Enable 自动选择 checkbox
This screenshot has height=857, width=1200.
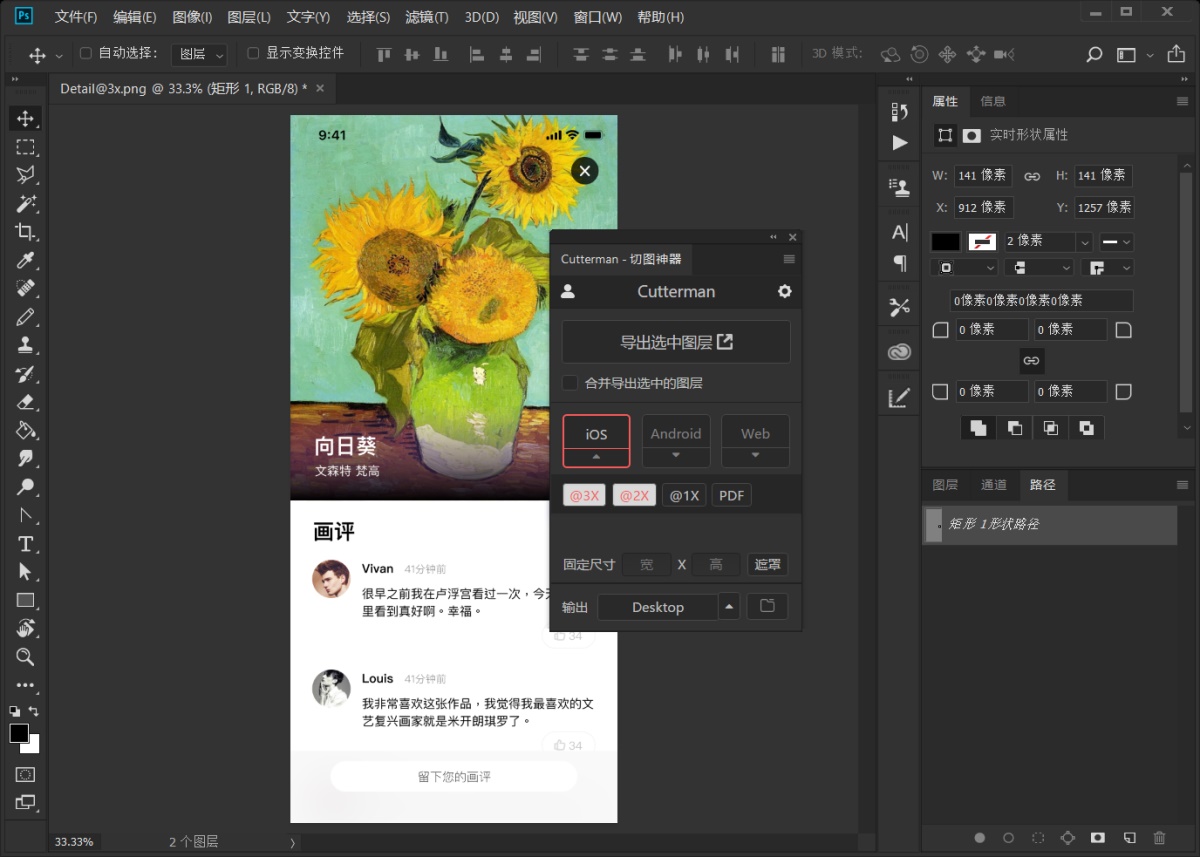(85, 53)
